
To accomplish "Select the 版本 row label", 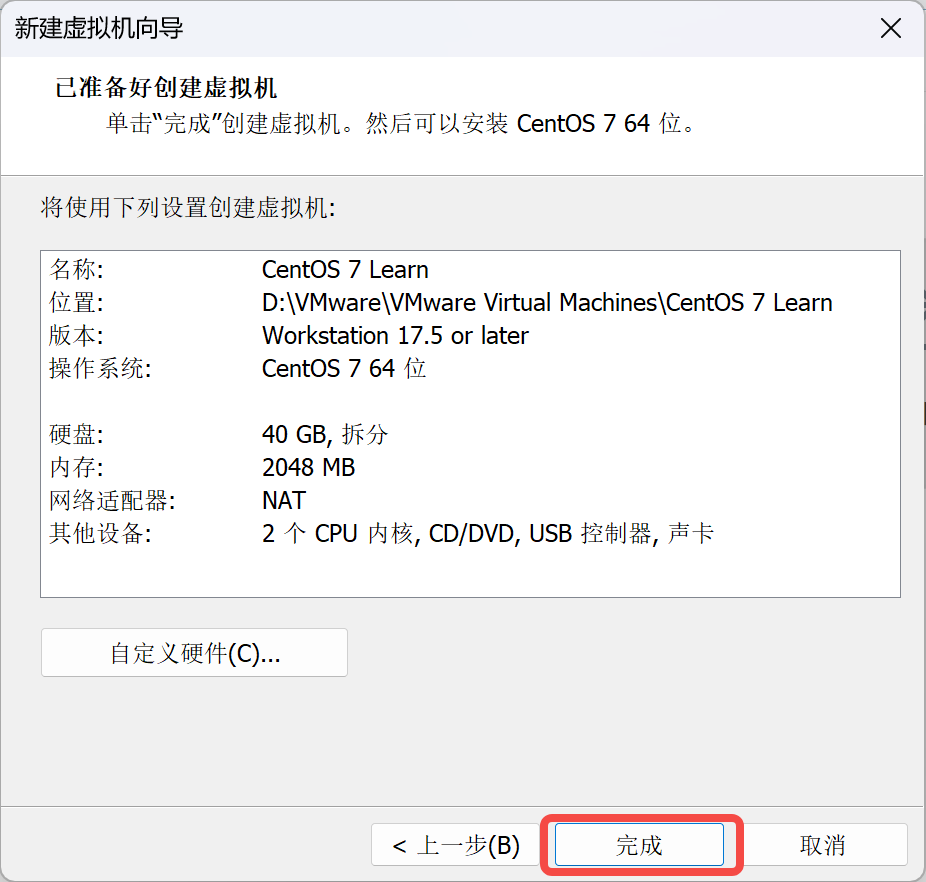I will [x=76, y=336].
